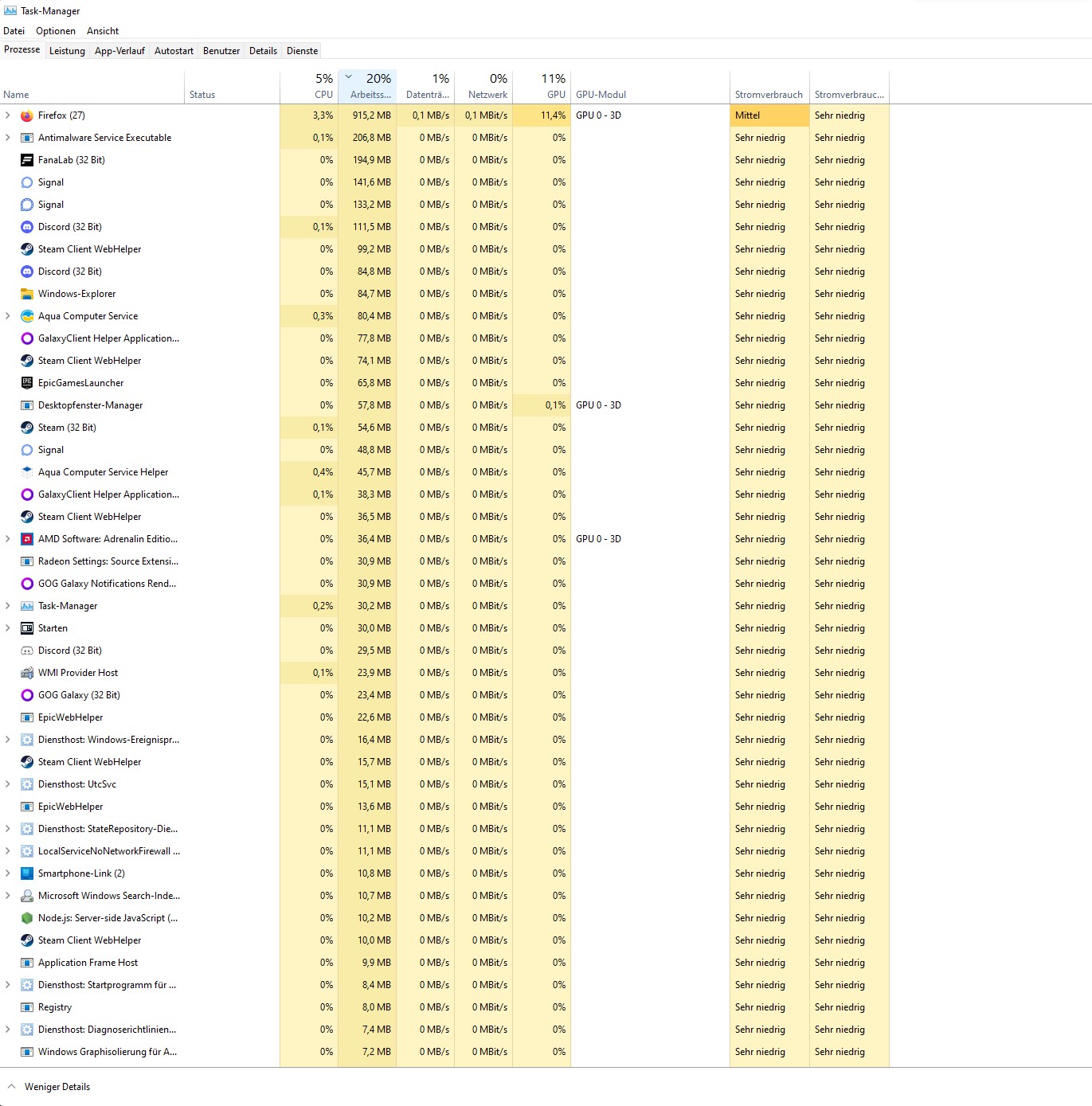
Task: Click the Diensthost: UtcSvc gear icon
Action: [27, 784]
